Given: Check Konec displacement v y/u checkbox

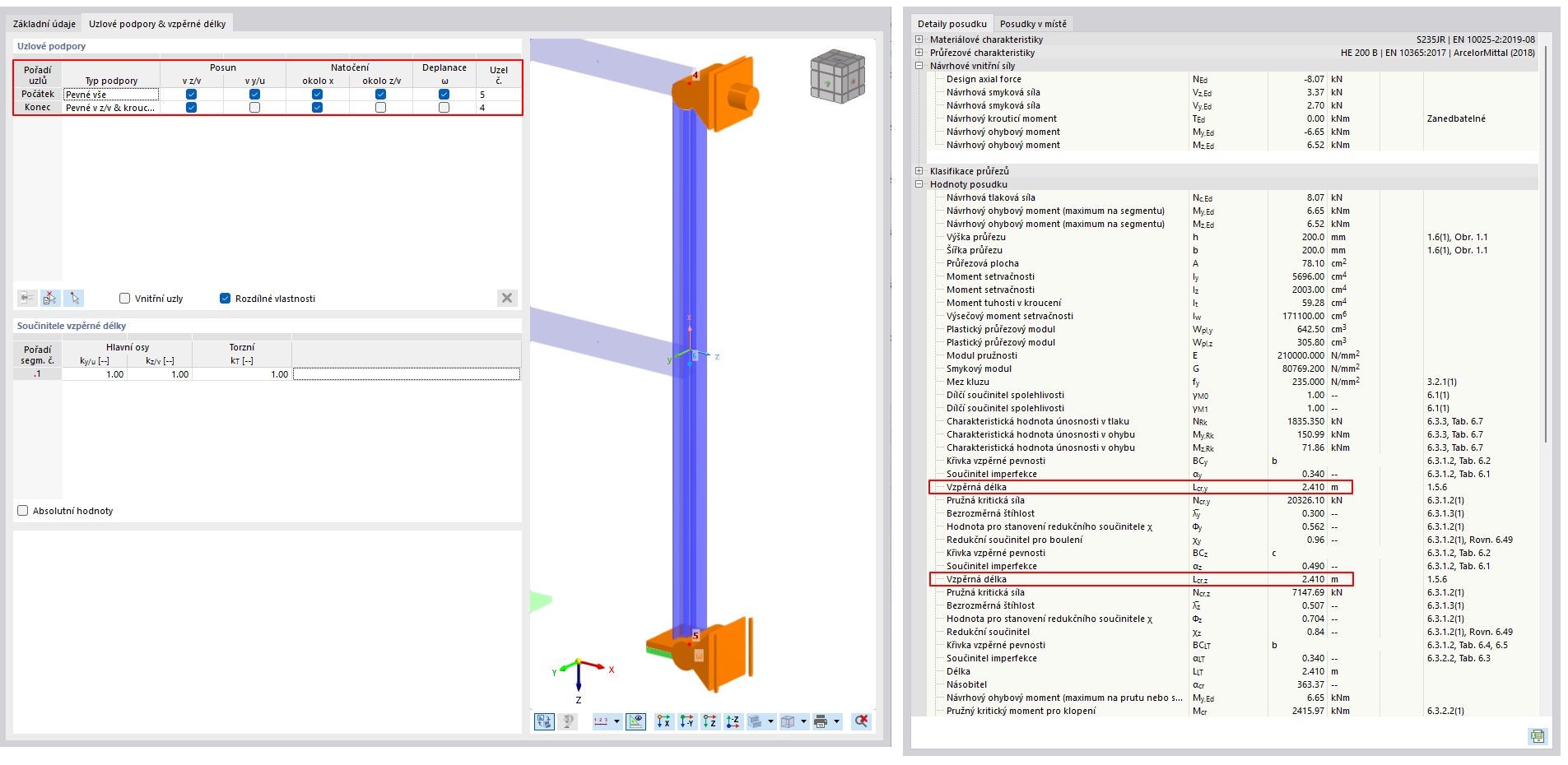Looking at the screenshot, I should (254, 108).
